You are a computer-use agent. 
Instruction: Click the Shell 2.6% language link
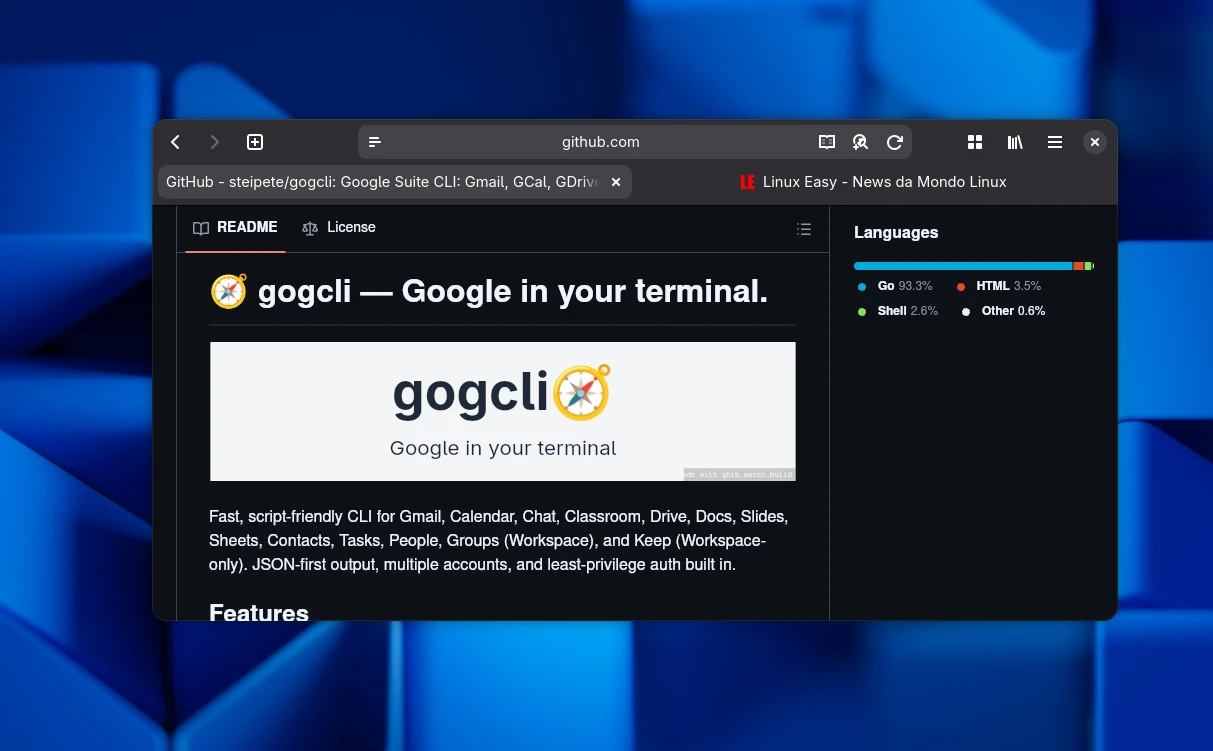(906, 311)
